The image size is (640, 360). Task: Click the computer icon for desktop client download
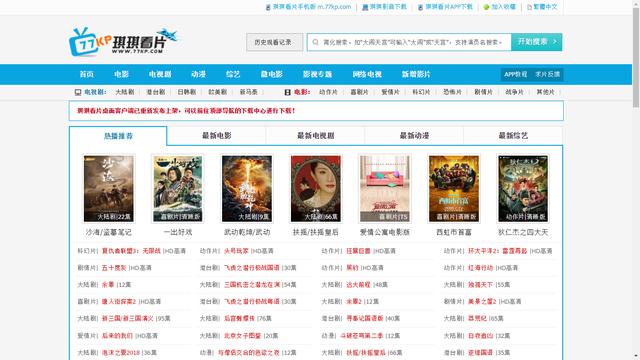[x=365, y=7]
